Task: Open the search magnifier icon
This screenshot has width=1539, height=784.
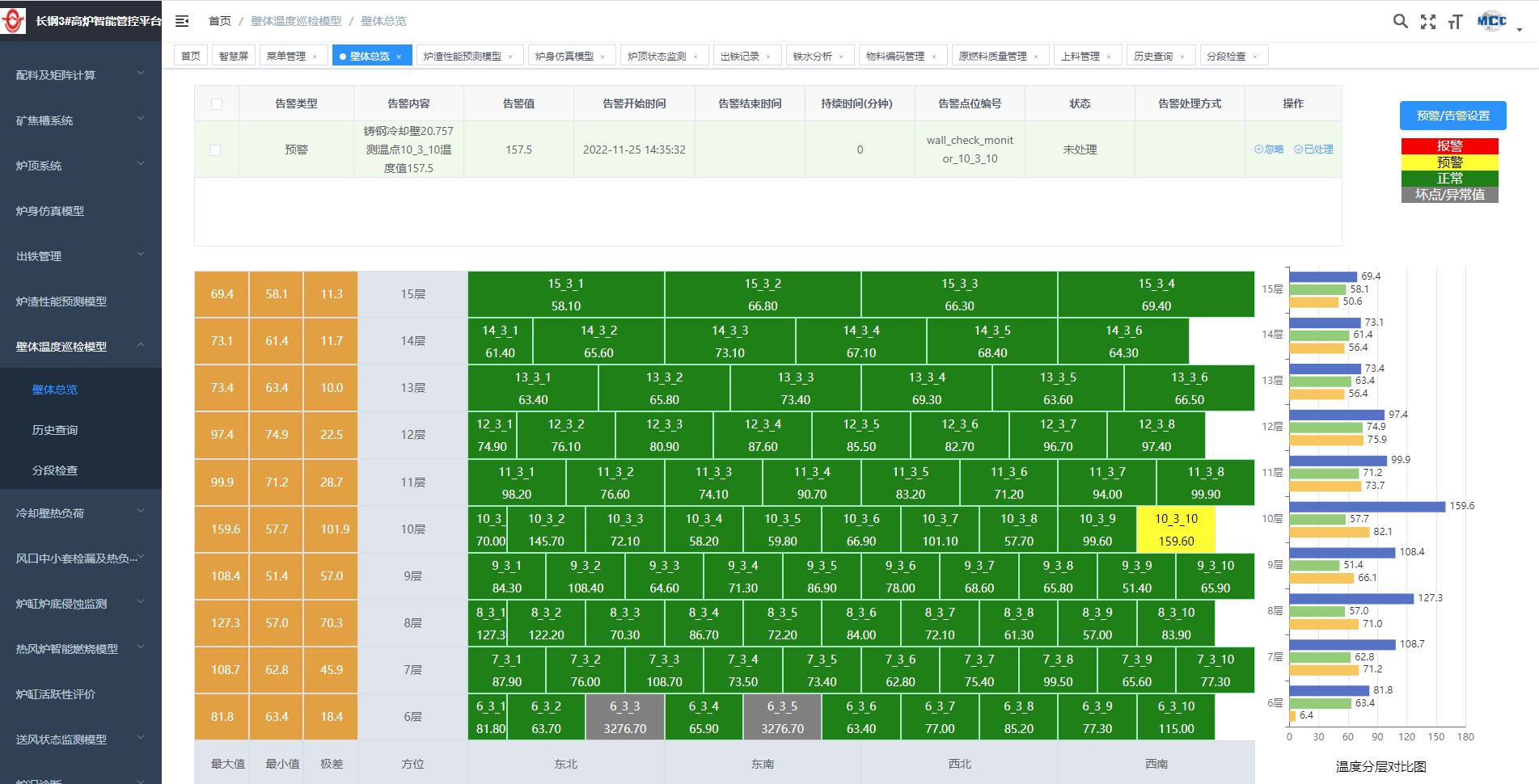Action: [1400, 22]
